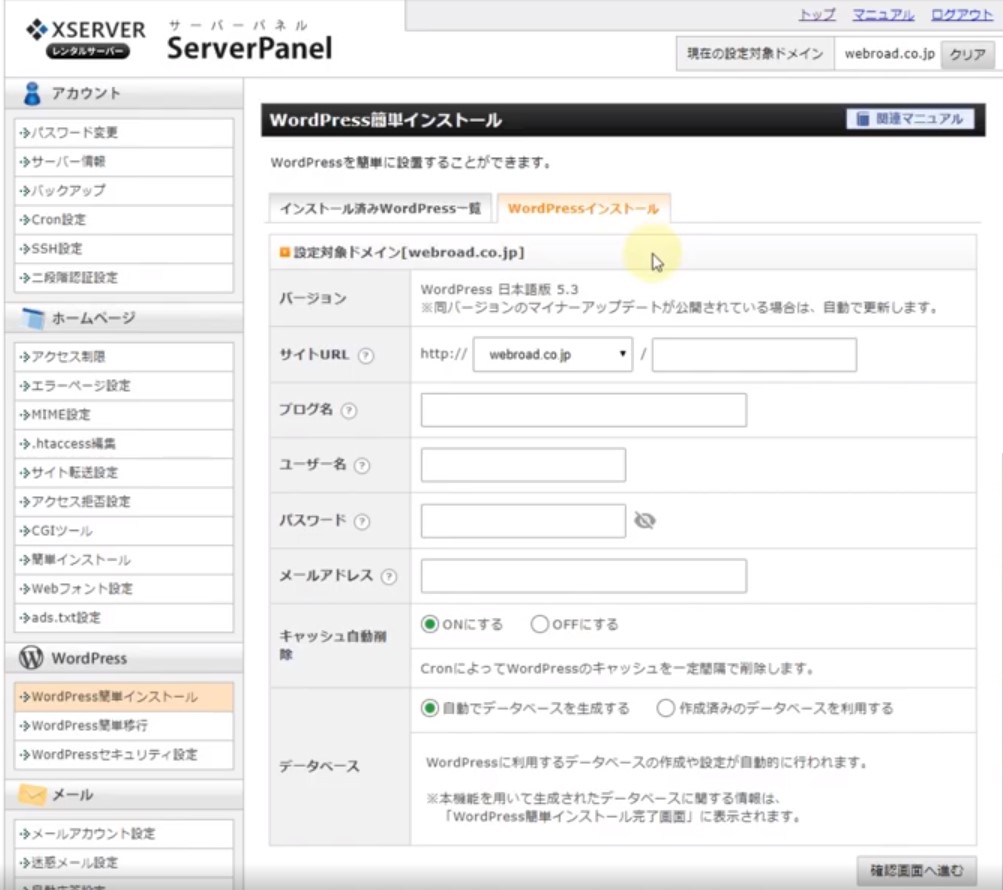Open the webroad.co.jp domain dropdown
Viewport: 1003px width, 890px height.
[x=553, y=354]
